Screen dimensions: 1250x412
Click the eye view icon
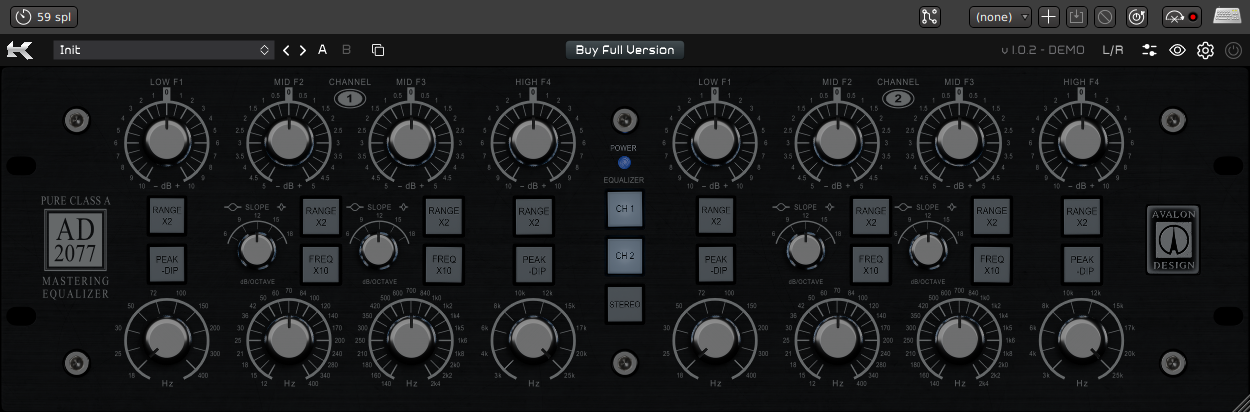[x=1178, y=50]
